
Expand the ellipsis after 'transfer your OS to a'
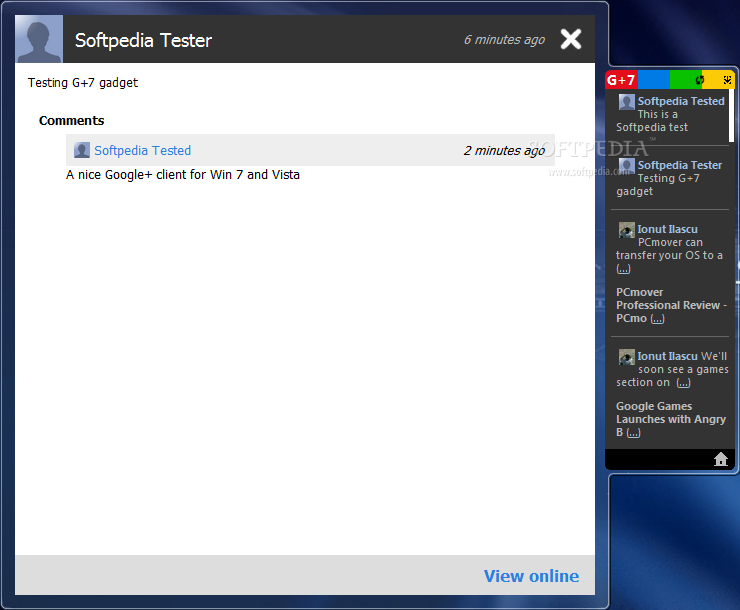click(x=623, y=269)
